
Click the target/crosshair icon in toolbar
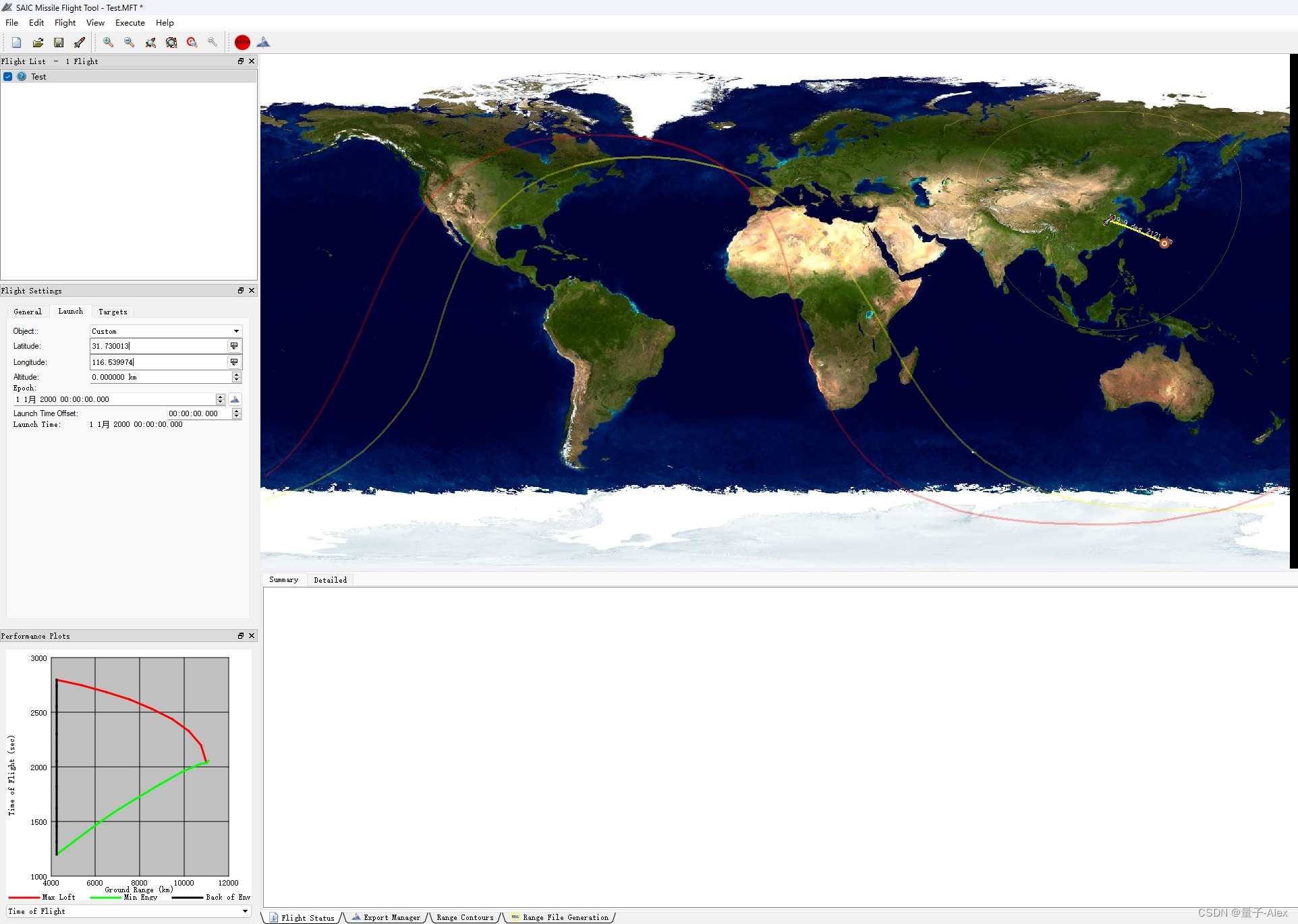click(x=192, y=42)
